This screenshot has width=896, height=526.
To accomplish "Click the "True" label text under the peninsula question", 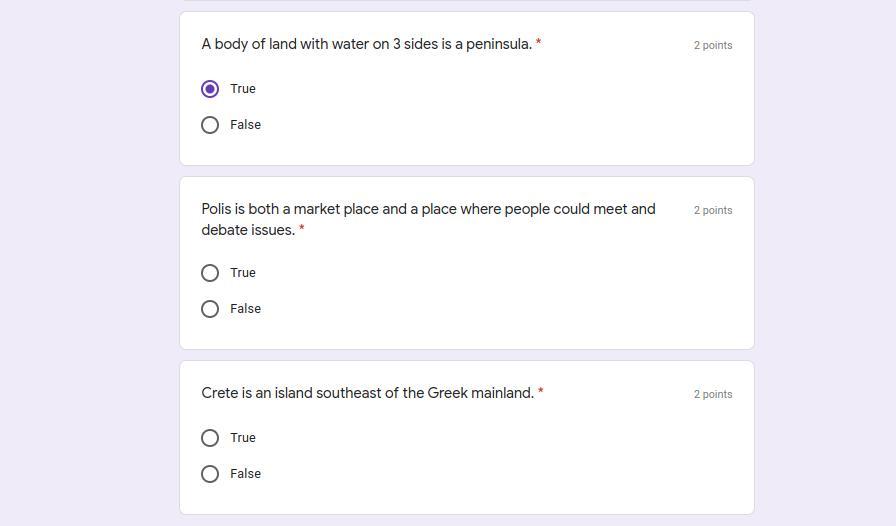I will click(x=243, y=89).
